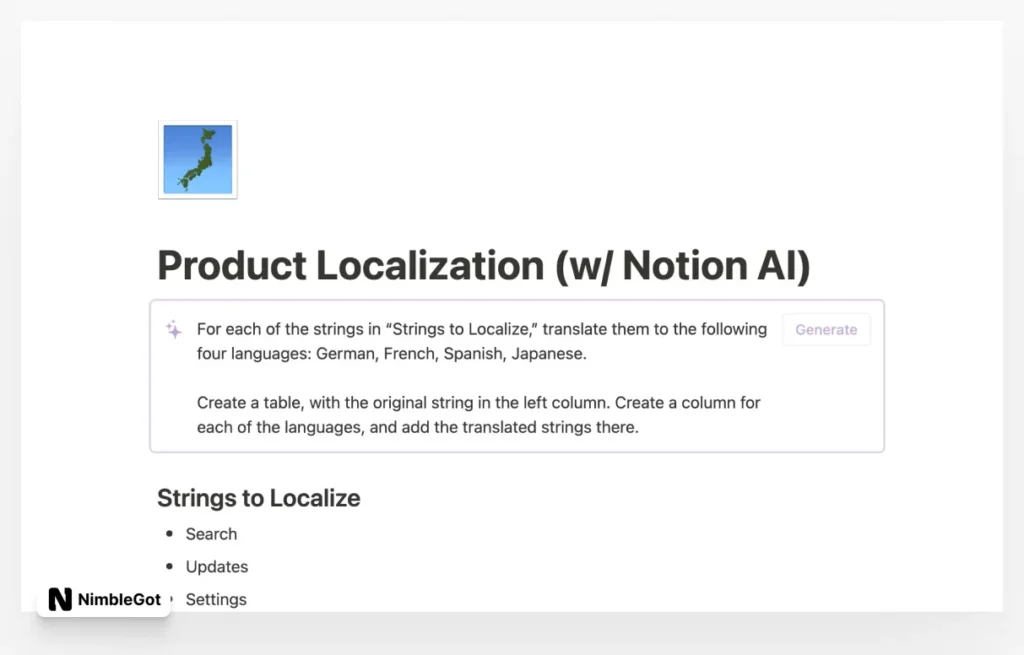
Task: Select the Strings to Localize heading
Action: [259, 498]
